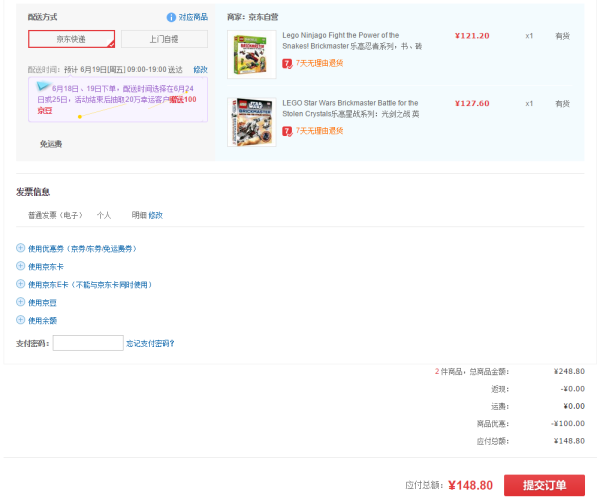Open Lego Ninjago Brickmaster product thumbnail
This screenshot has width=600, height=501.
pos(251,54)
